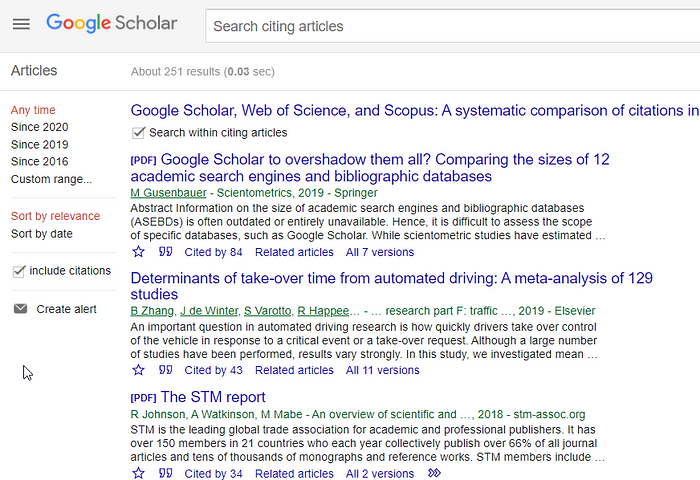Open the hamburger menu beside the Scholar logo

coord(21,24)
